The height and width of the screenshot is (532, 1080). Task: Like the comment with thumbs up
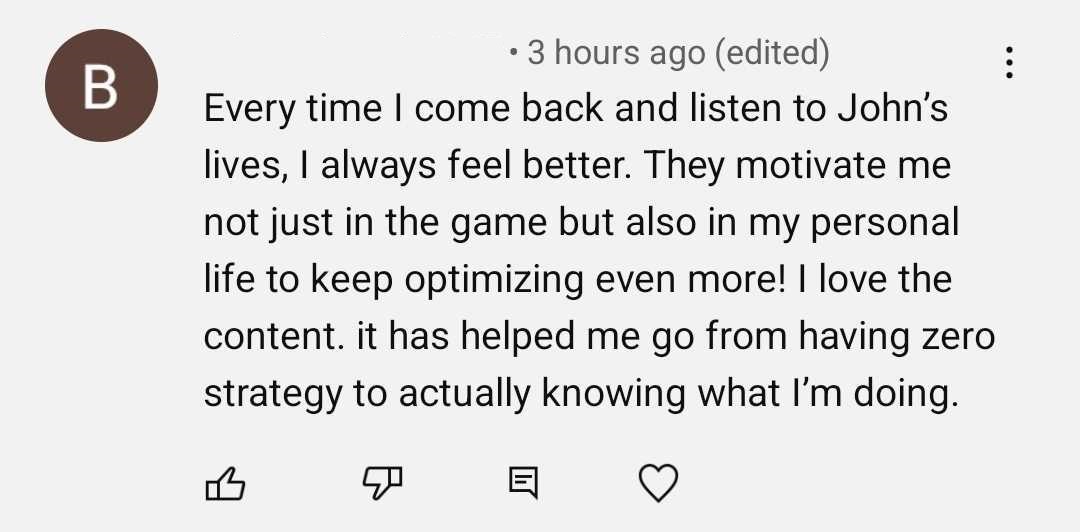click(224, 484)
